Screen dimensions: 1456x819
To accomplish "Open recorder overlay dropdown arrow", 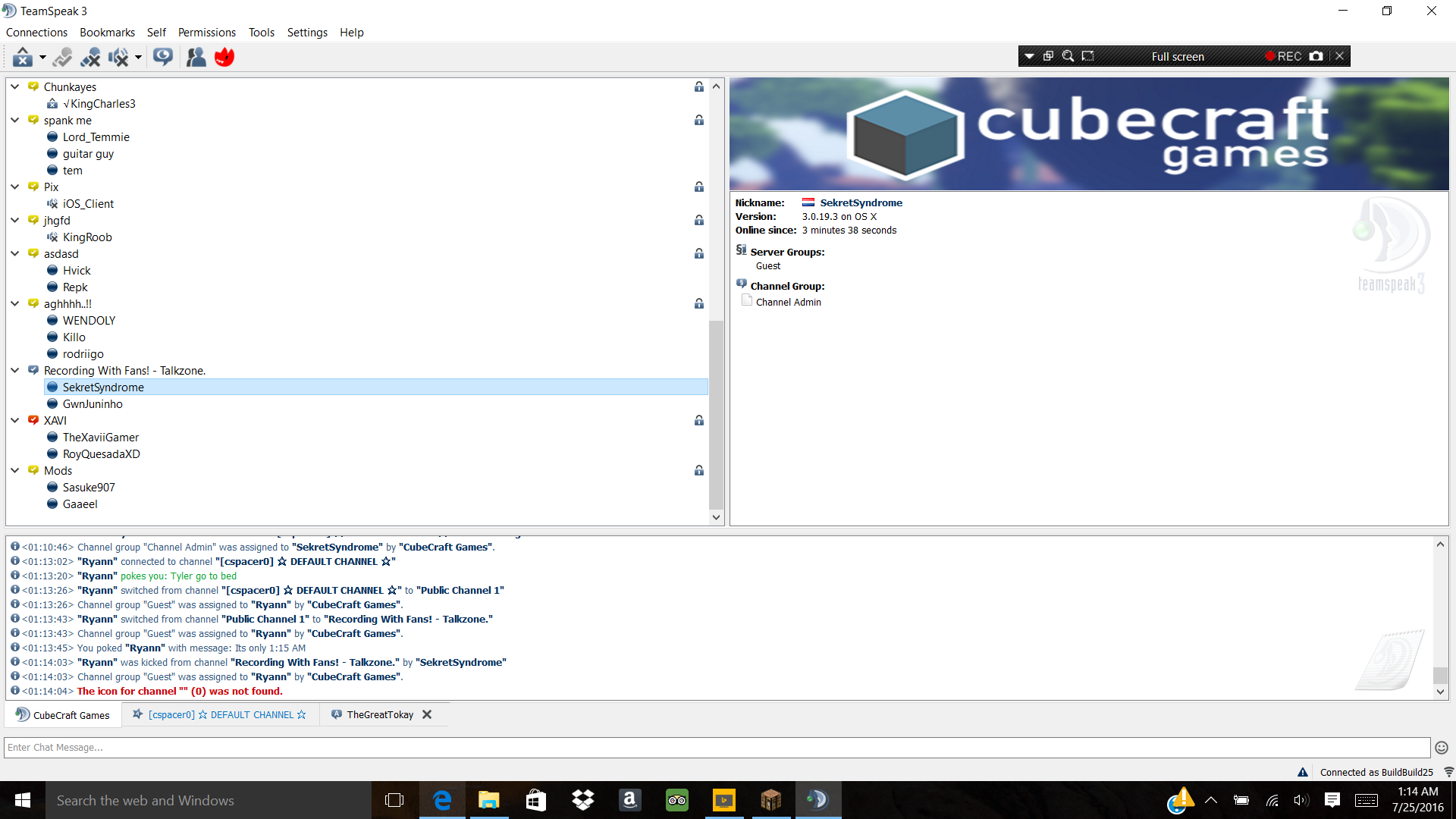I will click(1029, 56).
